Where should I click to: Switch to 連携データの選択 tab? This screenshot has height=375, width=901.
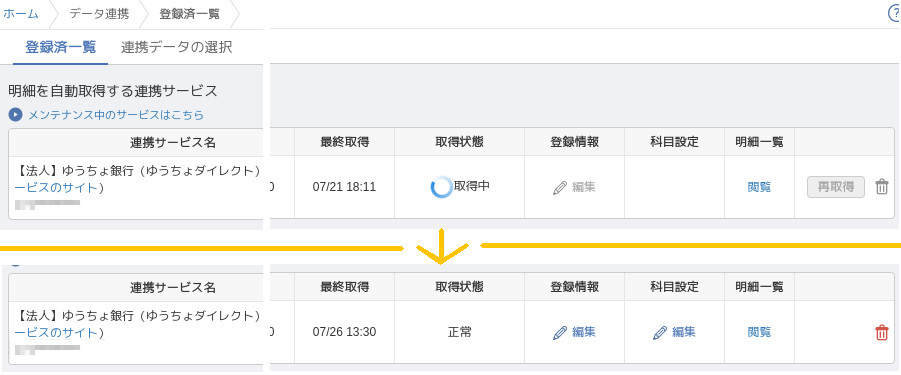pyautogui.click(x=176, y=48)
